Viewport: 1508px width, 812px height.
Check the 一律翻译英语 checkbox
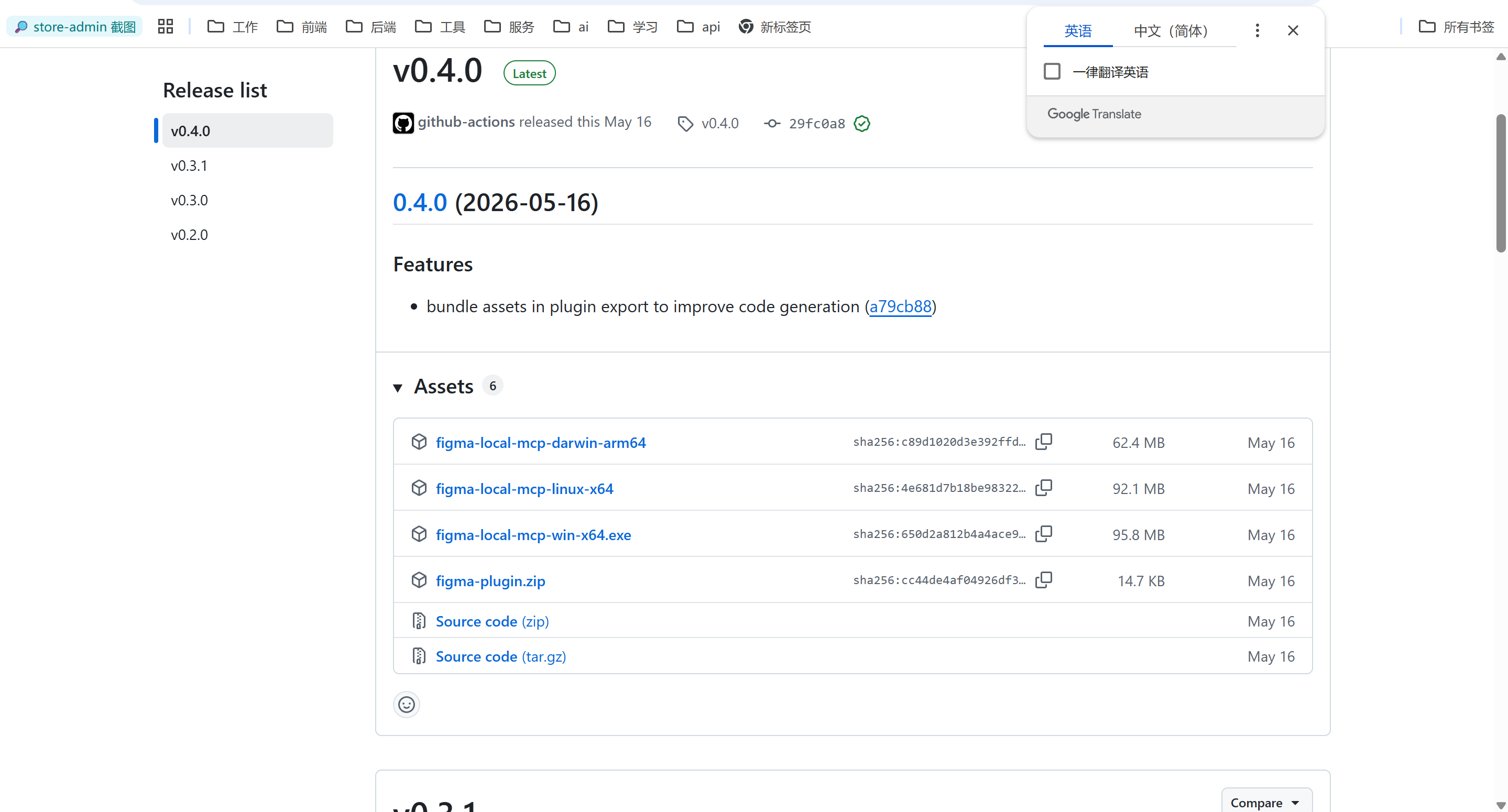(x=1052, y=71)
